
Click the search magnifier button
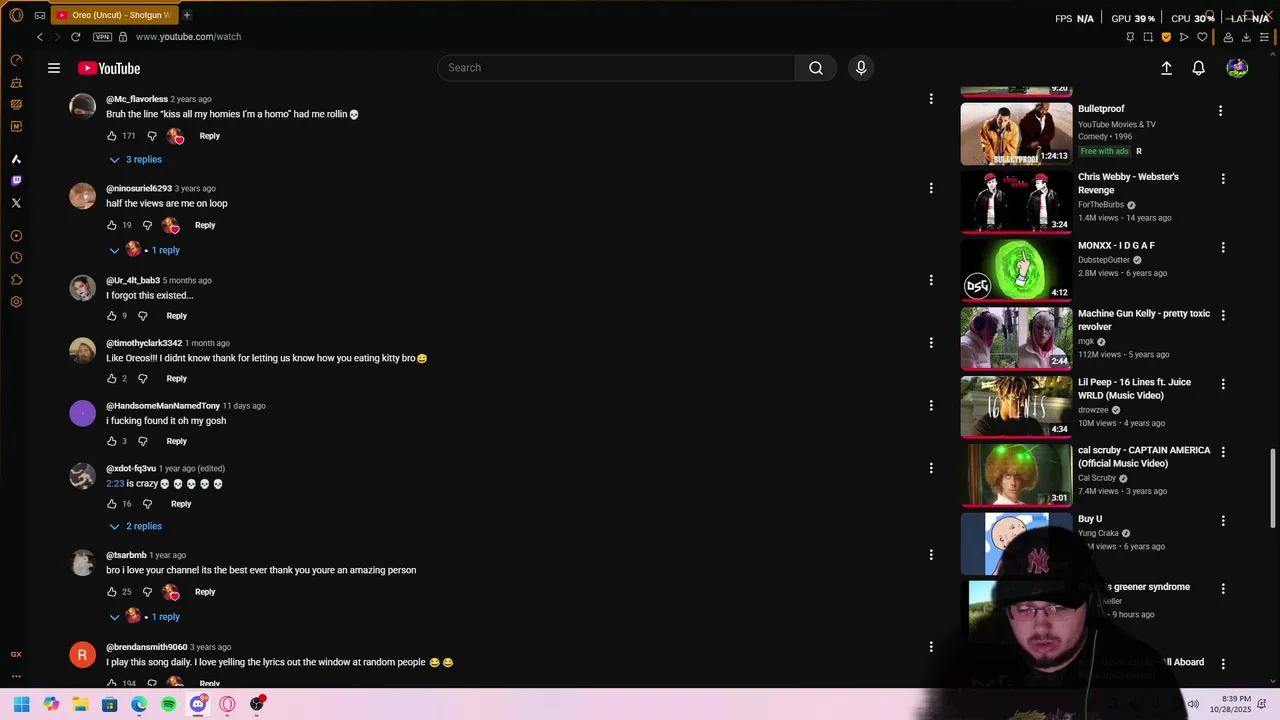tap(816, 68)
